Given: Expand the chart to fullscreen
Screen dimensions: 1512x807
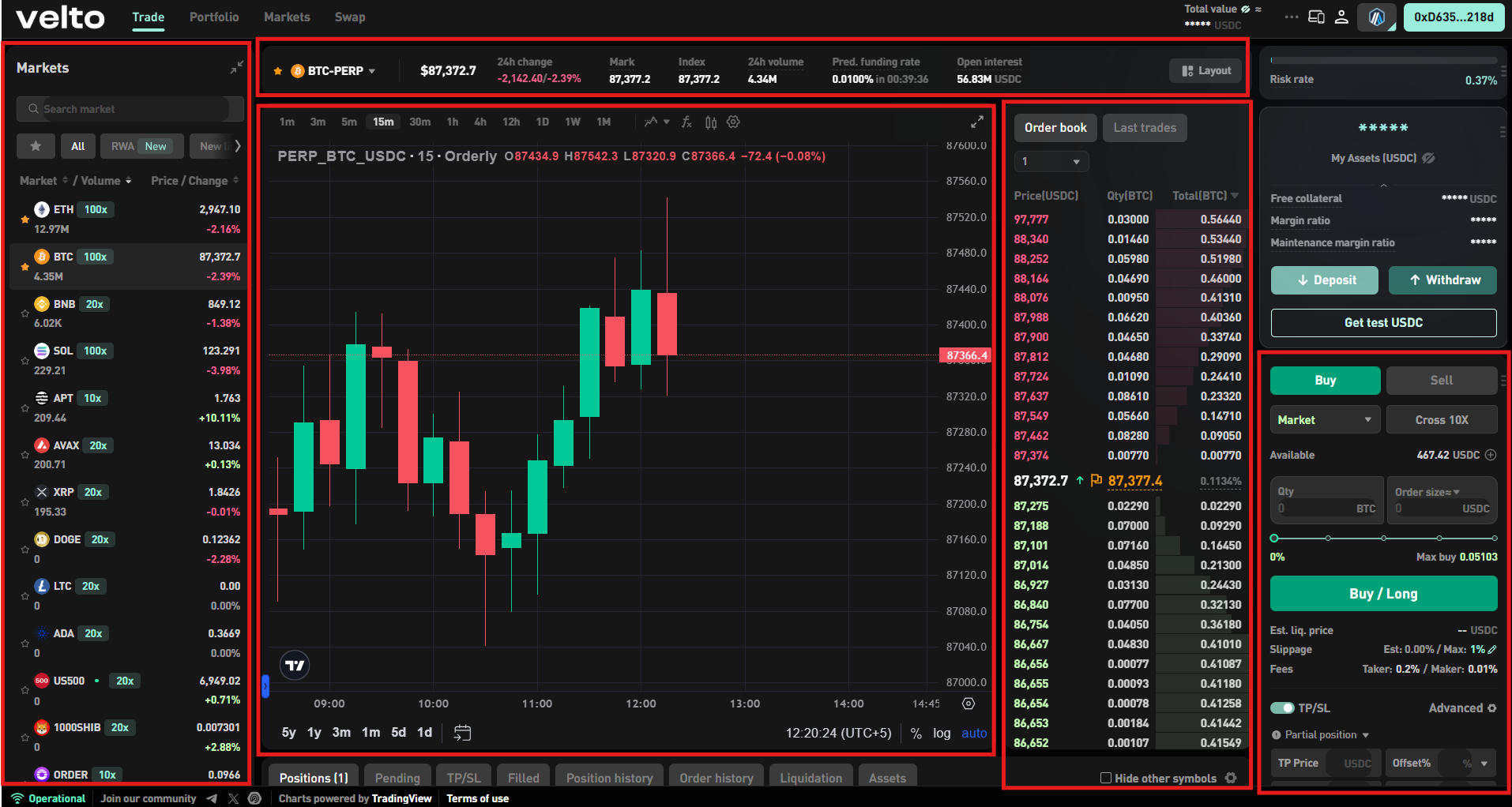Looking at the screenshot, I should click(x=977, y=122).
